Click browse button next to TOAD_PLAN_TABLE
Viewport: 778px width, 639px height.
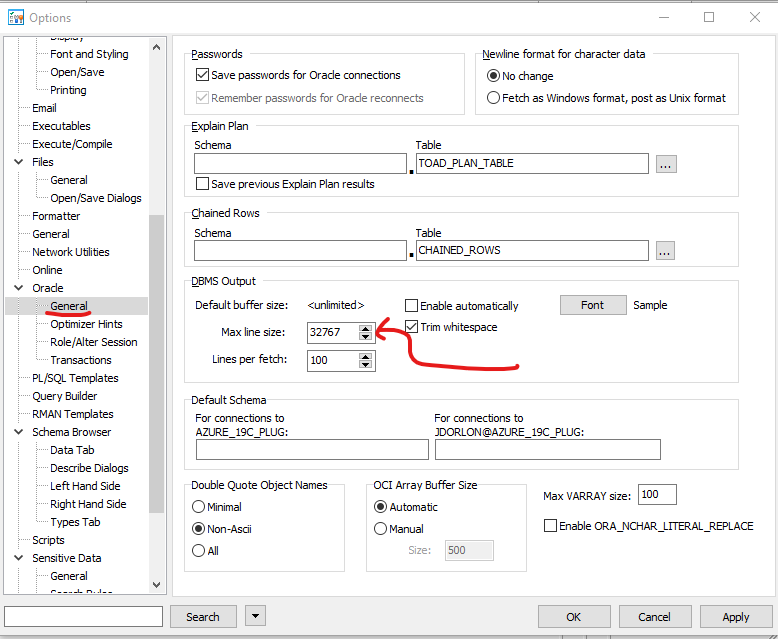coord(666,164)
